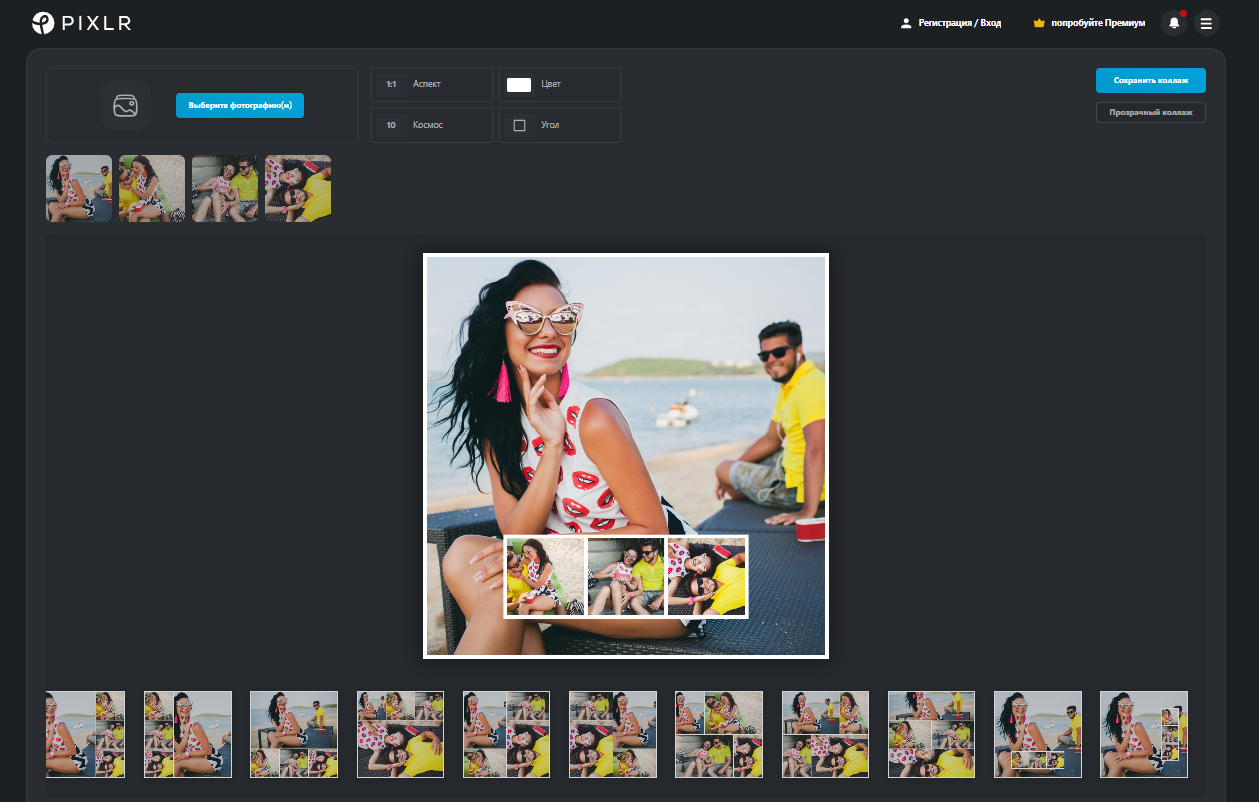Image resolution: width=1259 pixels, height=802 pixels.
Task: Click Выберите фотографию(и) button
Action: pos(240,106)
